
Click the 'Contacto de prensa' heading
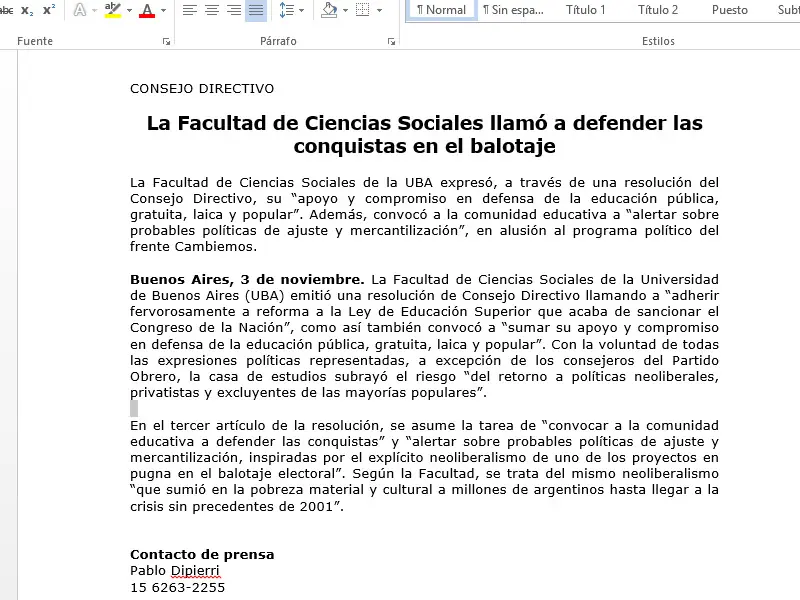pos(202,555)
